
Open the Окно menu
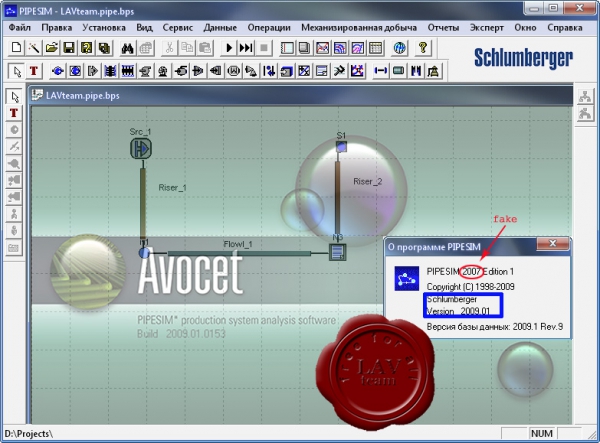[525, 28]
